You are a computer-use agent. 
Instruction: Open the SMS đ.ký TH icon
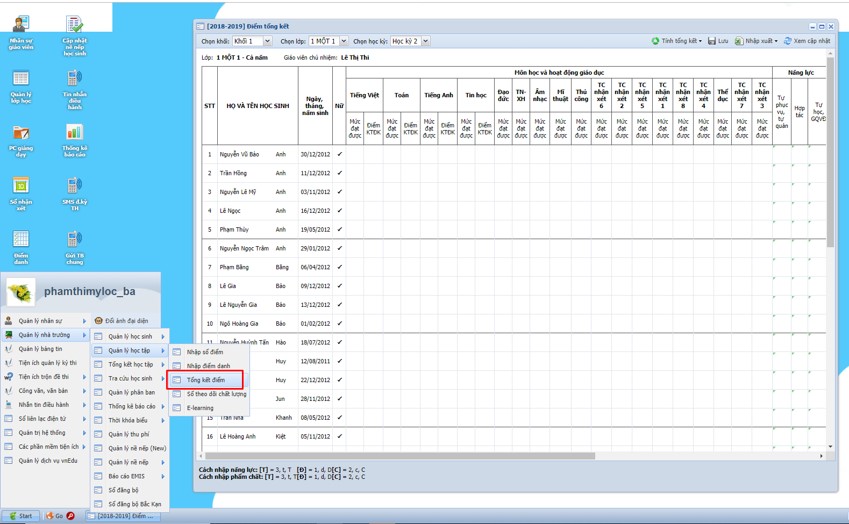pos(74,186)
